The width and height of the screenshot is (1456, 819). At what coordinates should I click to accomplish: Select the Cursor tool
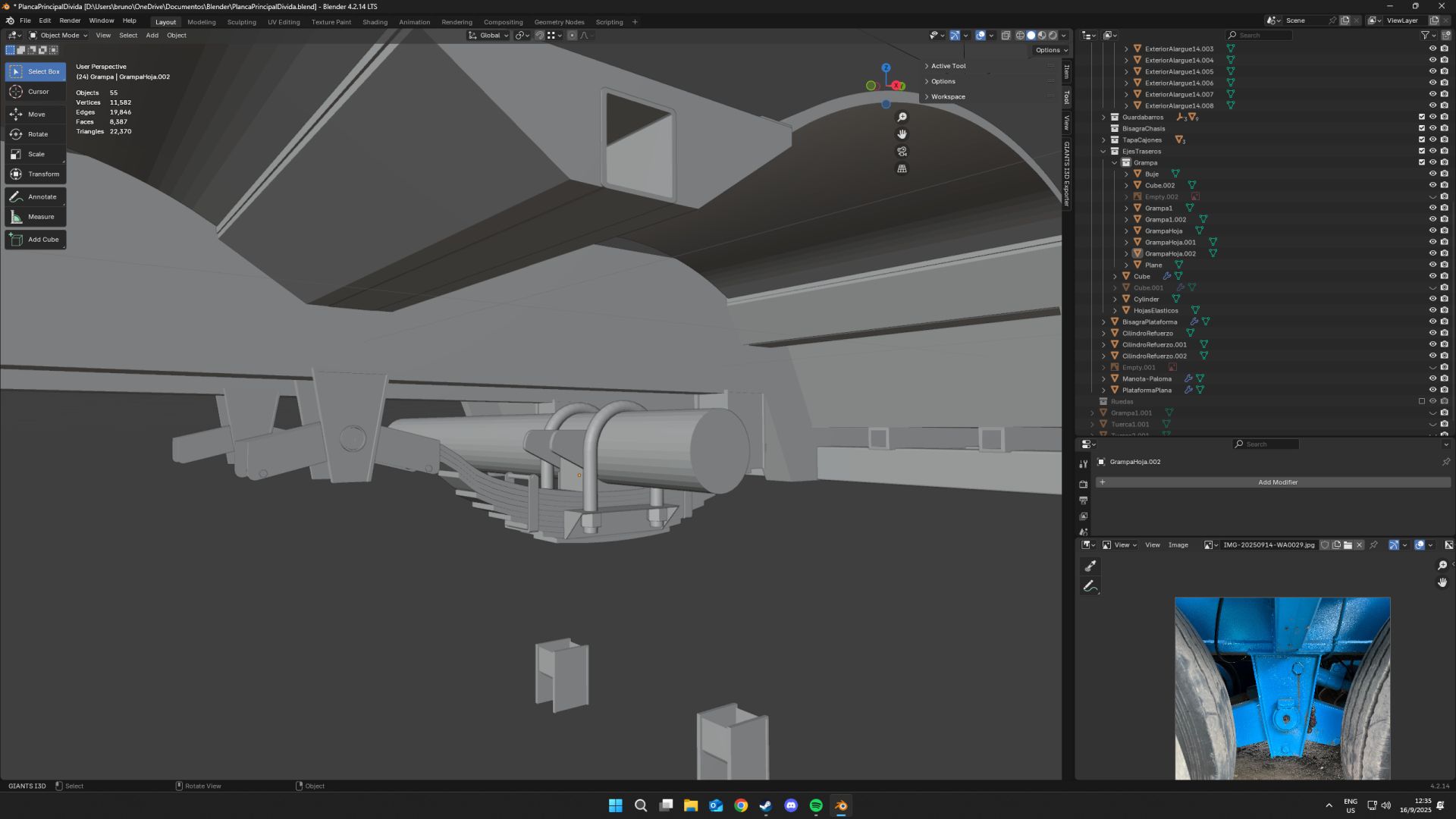tap(36, 92)
